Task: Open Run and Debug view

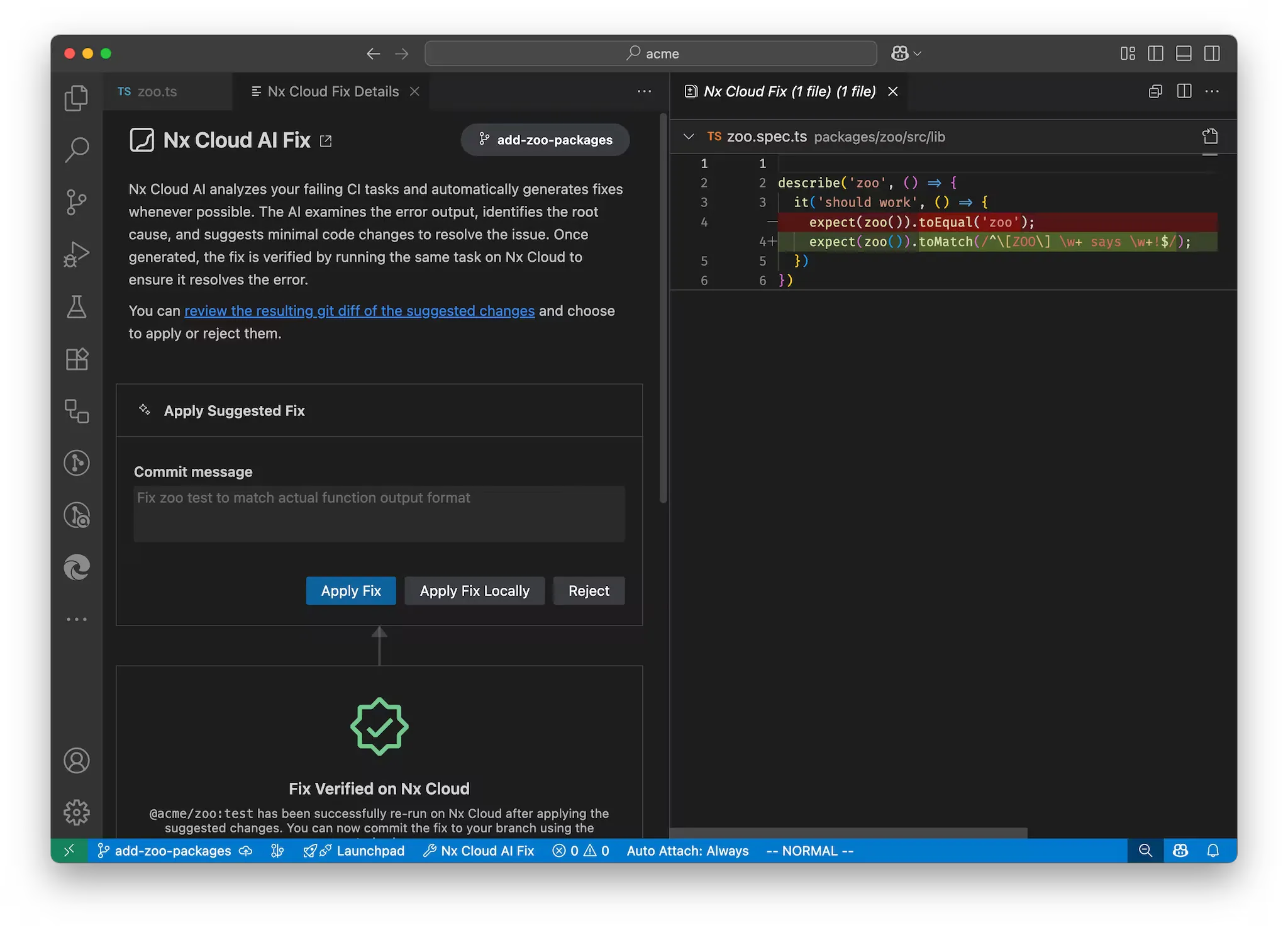Action: [76, 254]
